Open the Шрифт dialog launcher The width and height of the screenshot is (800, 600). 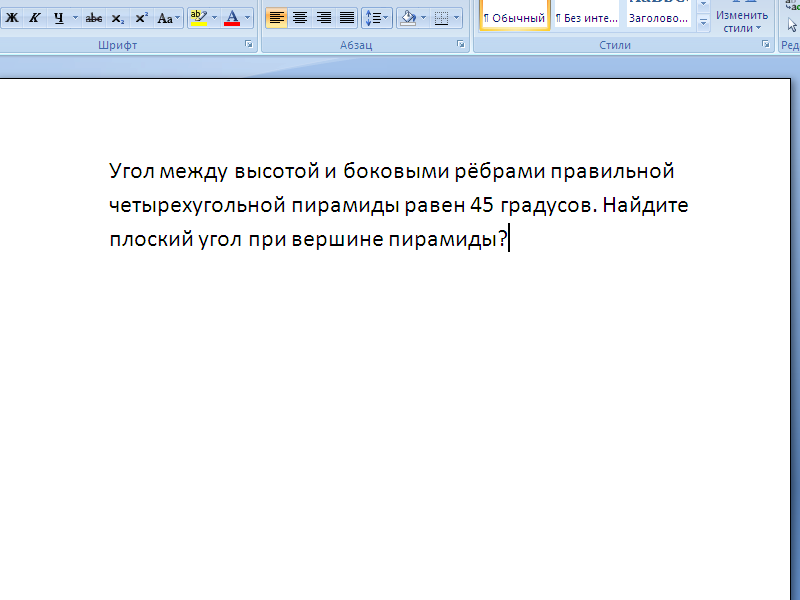click(248, 45)
